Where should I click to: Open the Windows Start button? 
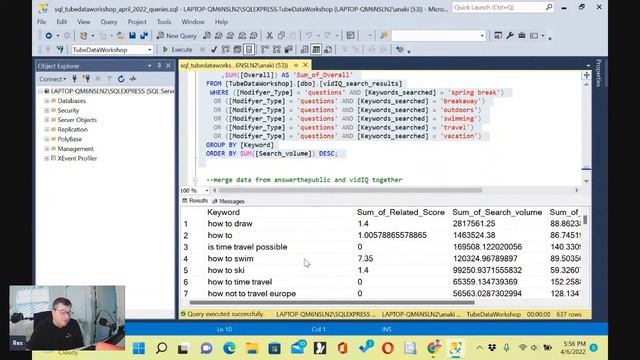coord(139,348)
